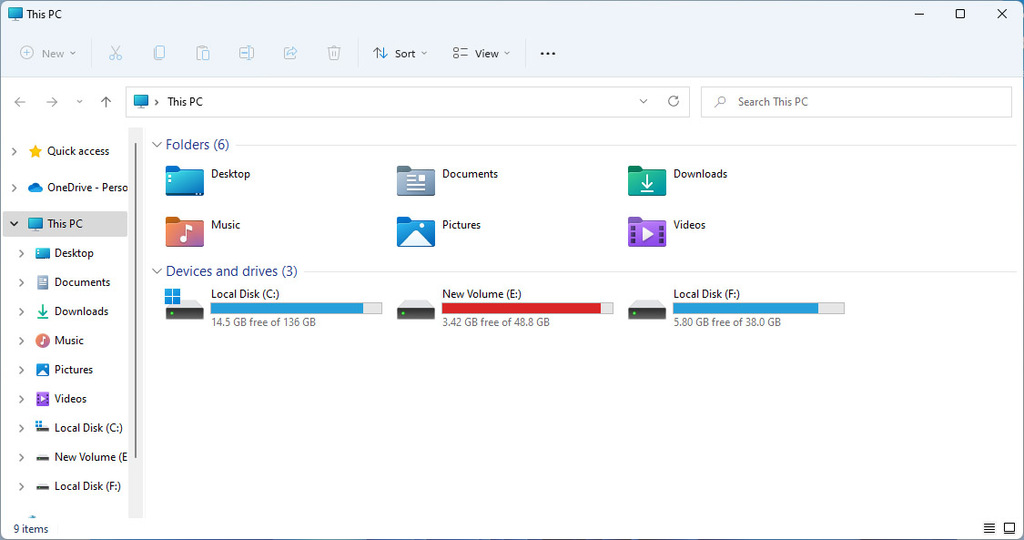
Task: Select Videos in navigation pane
Action: (61, 399)
